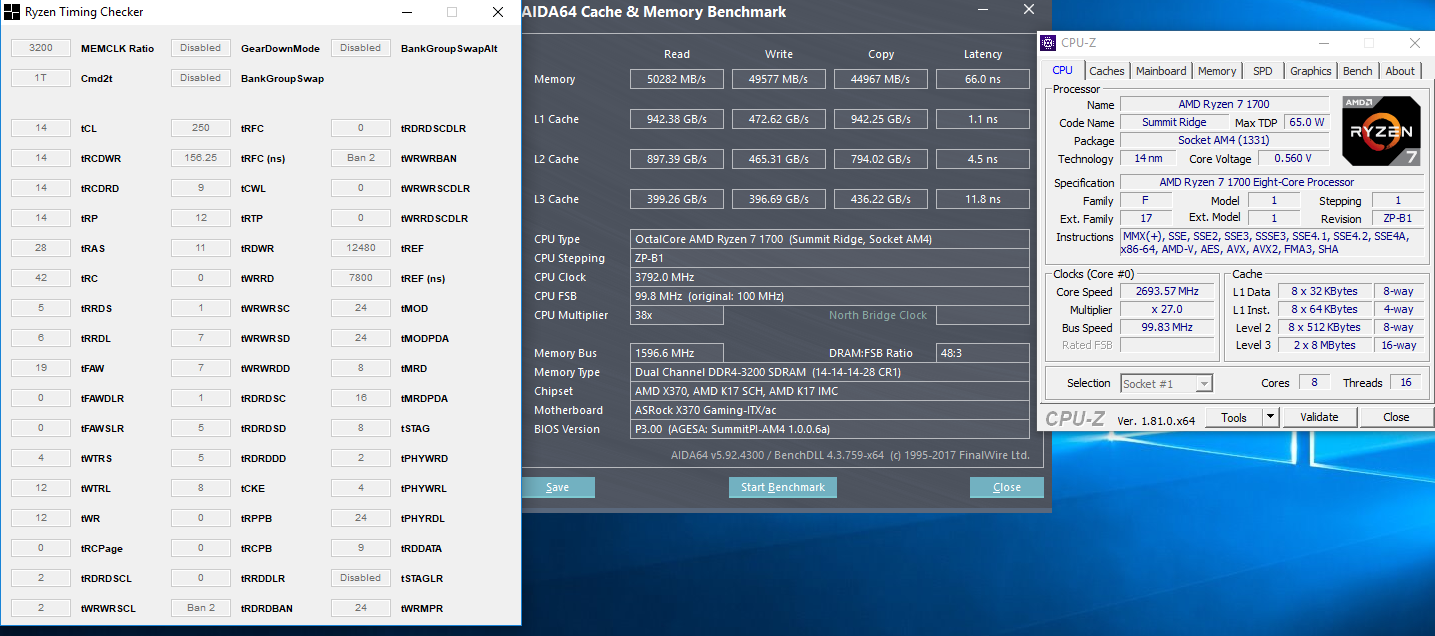Click the CPU Clock field 3792.0 MHz
The width and height of the screenshot is (1435, 636).
[830, 277]
